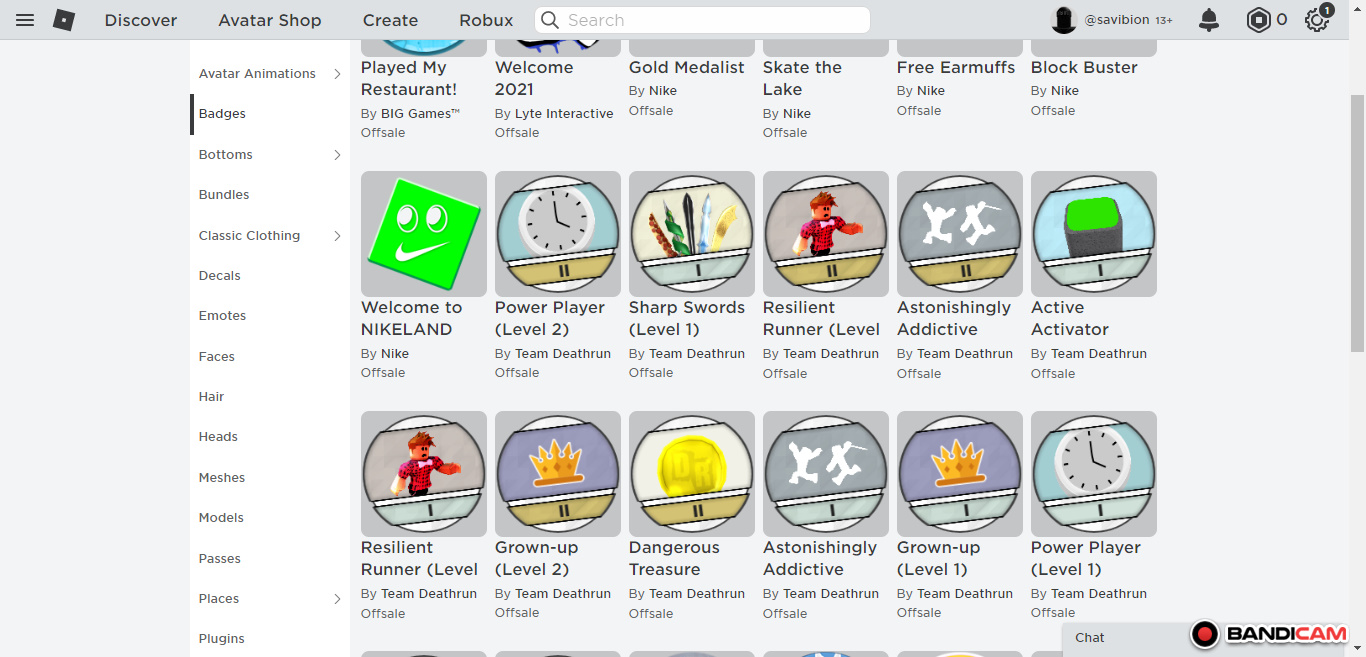The width and height of the screenshot is (1366, 657).
Task: Open the Robux balance icon
Action: click(1258, 20)
